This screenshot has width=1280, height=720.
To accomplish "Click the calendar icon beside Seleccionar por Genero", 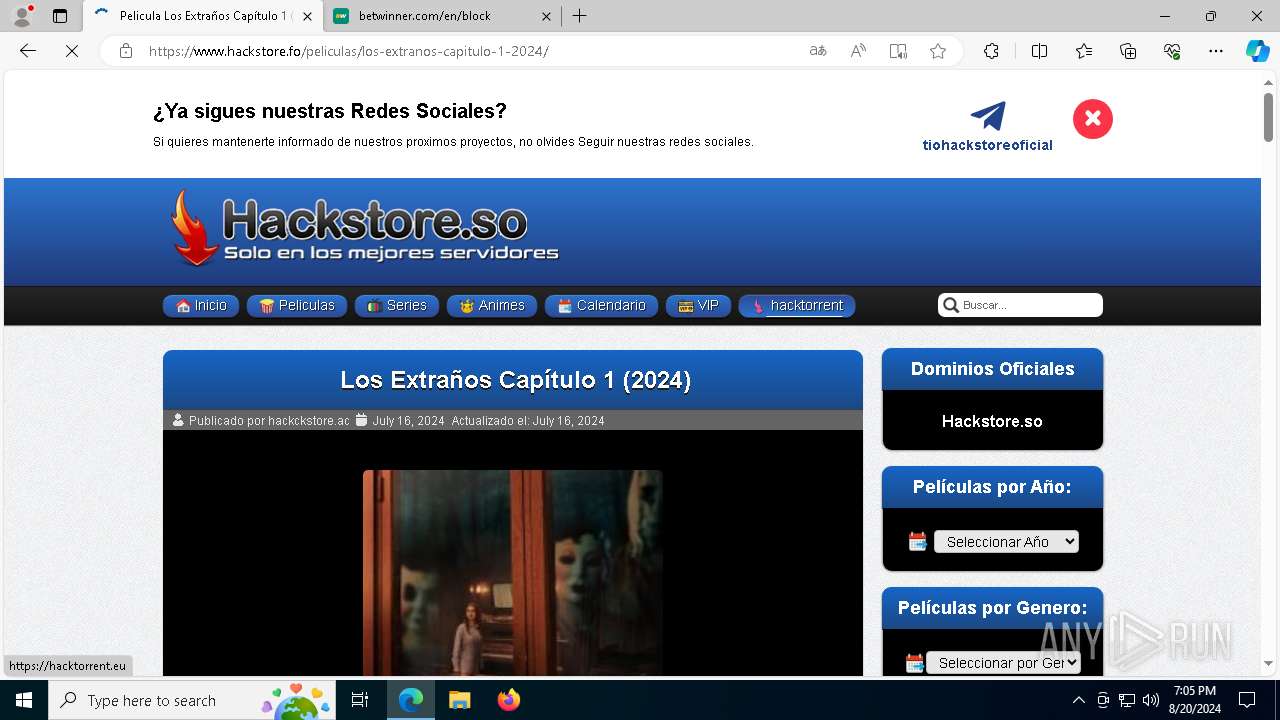I will [914, 663].
